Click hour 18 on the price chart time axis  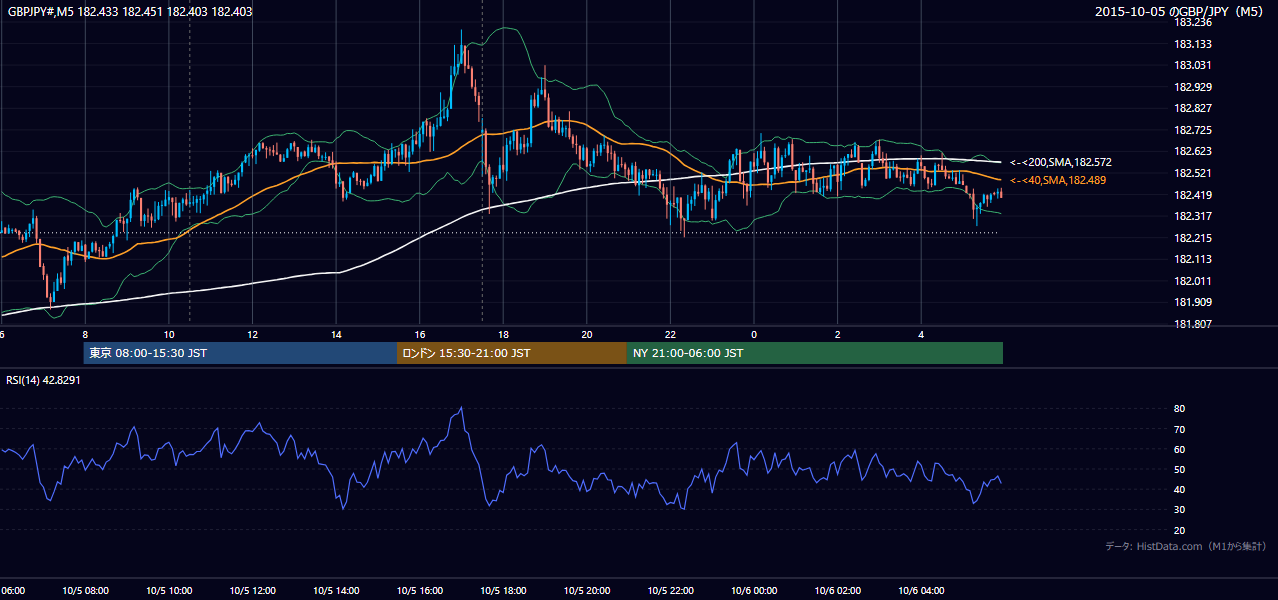tap(503, 334)
